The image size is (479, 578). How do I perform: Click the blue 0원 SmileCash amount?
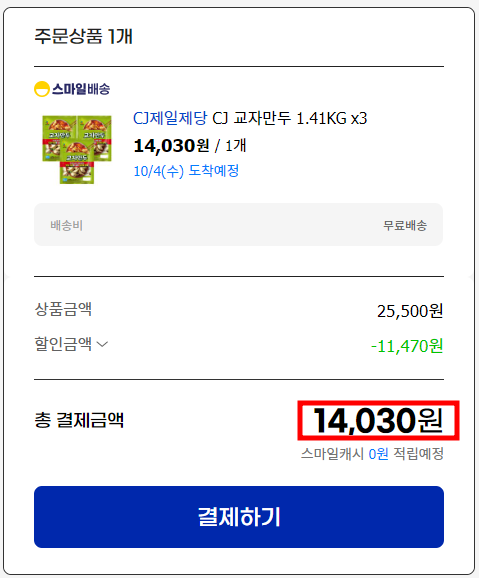(x=379, y=454)
